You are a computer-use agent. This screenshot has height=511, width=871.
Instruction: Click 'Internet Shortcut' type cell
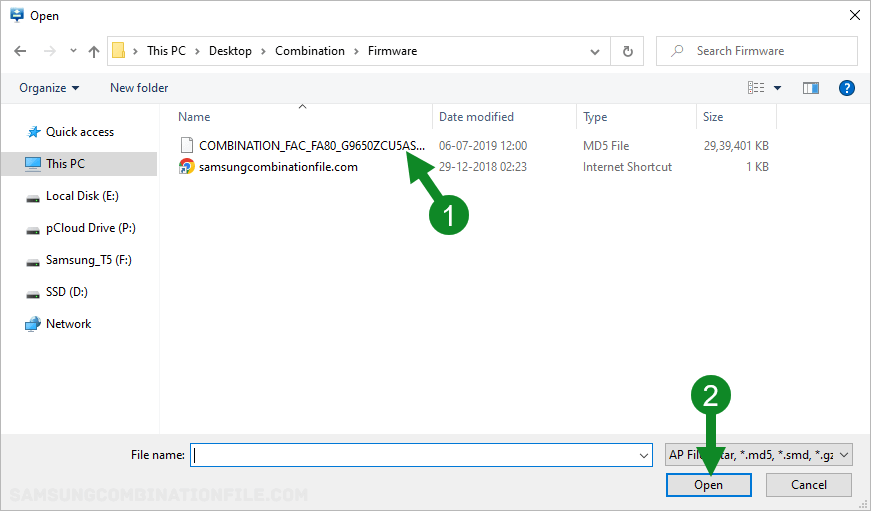627,167
